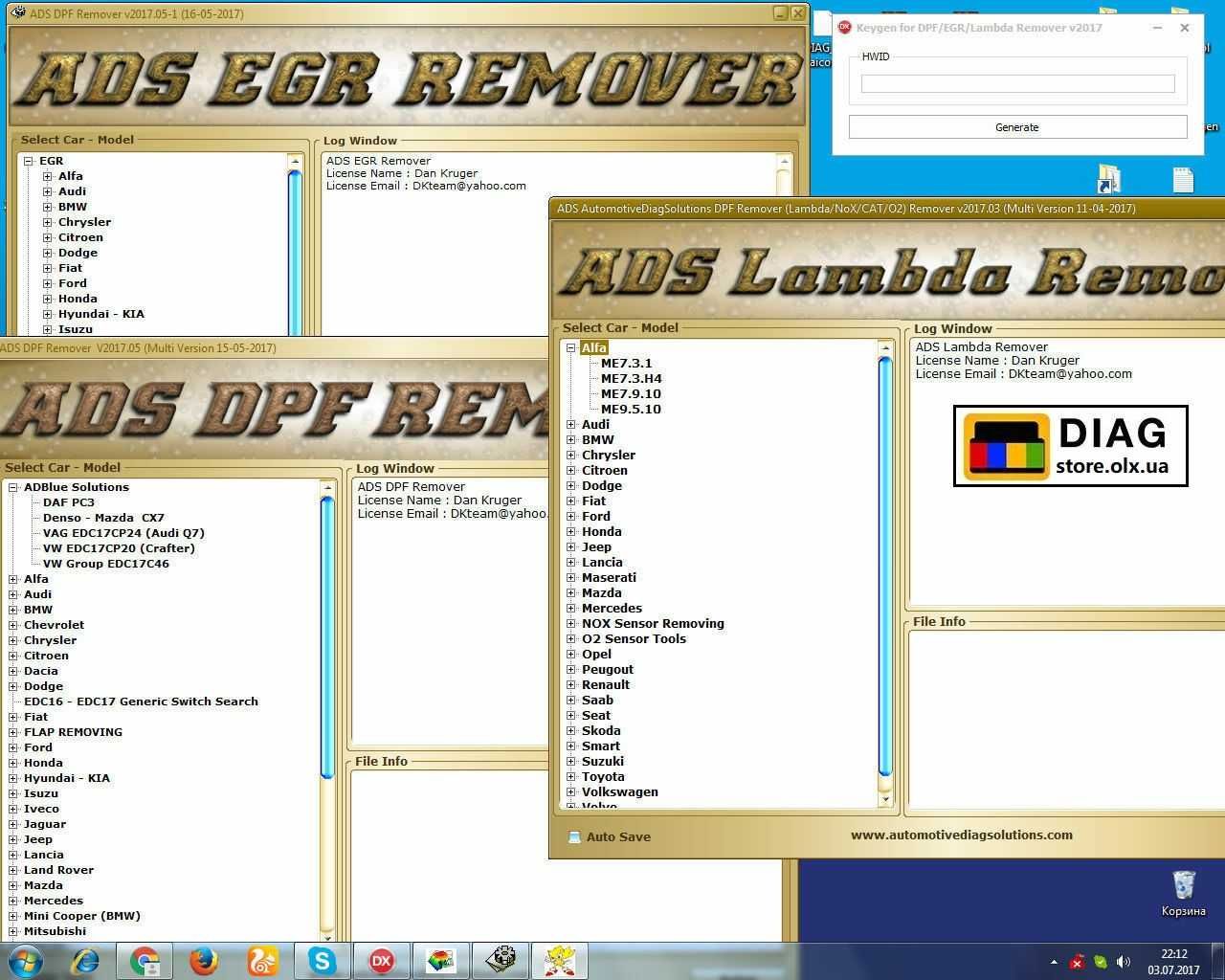Open the Windows Start menu
This screenshot has width=1225, height=980.
tap(25, 960)
